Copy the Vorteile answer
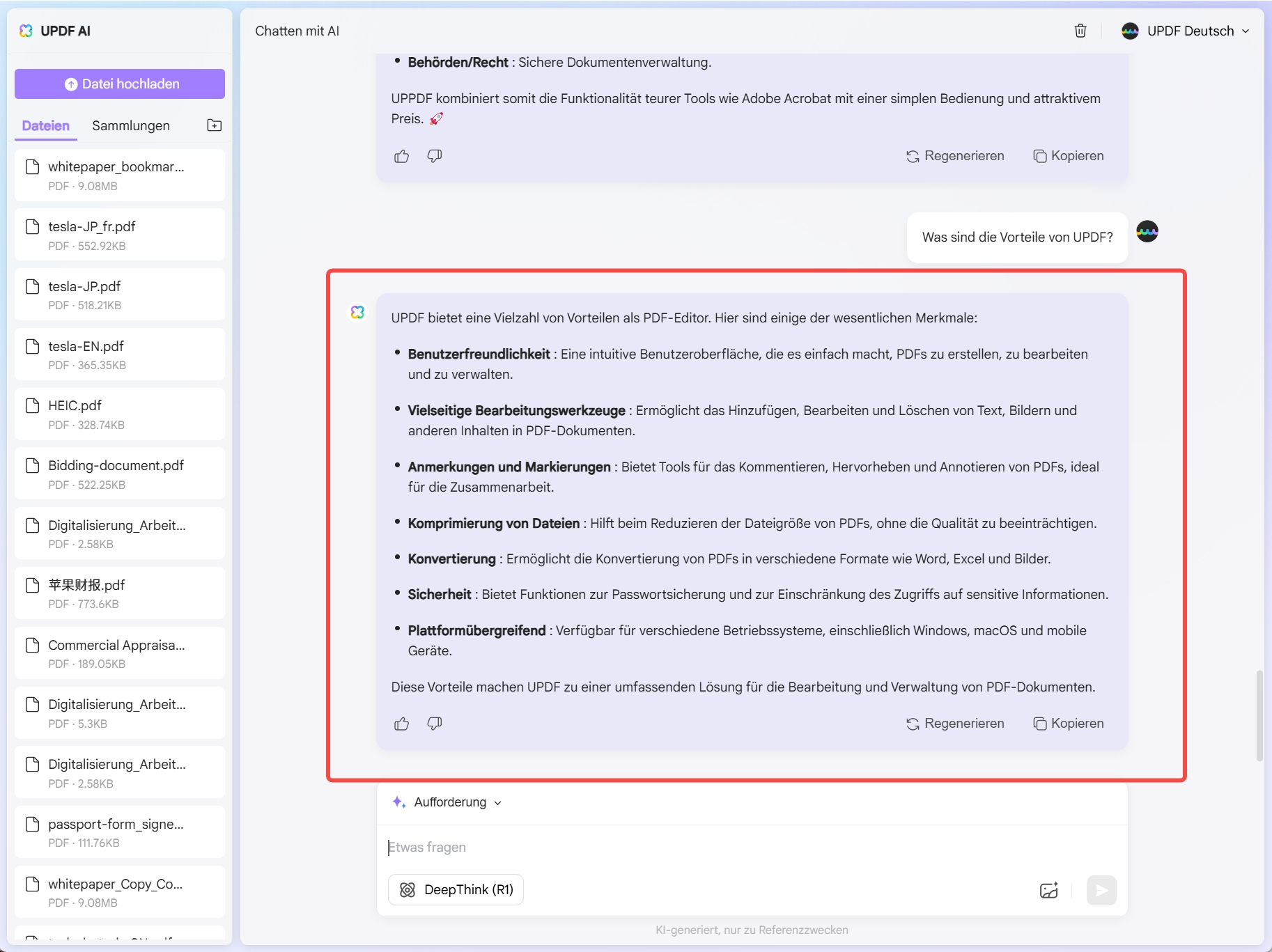Image resolution: width=1272 pixels, height=952 pixels. [x=1069, y=724]
